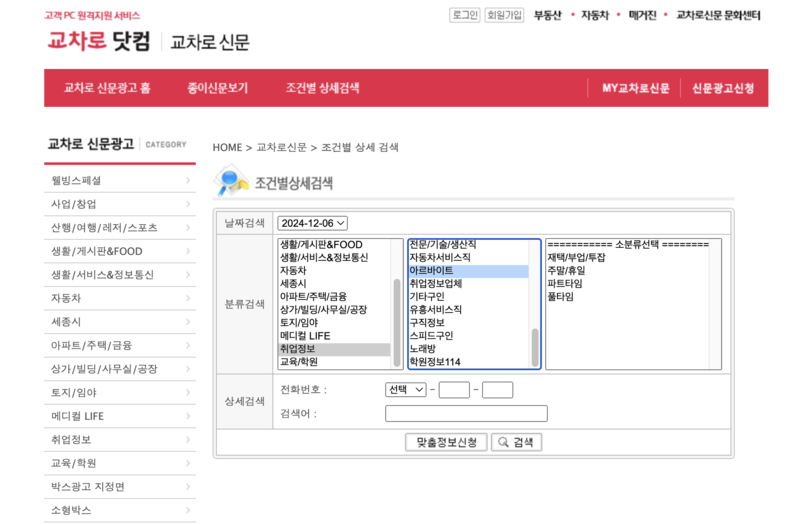Open 상가/빌딩/사무실/공장 in the sidebar

120,369
